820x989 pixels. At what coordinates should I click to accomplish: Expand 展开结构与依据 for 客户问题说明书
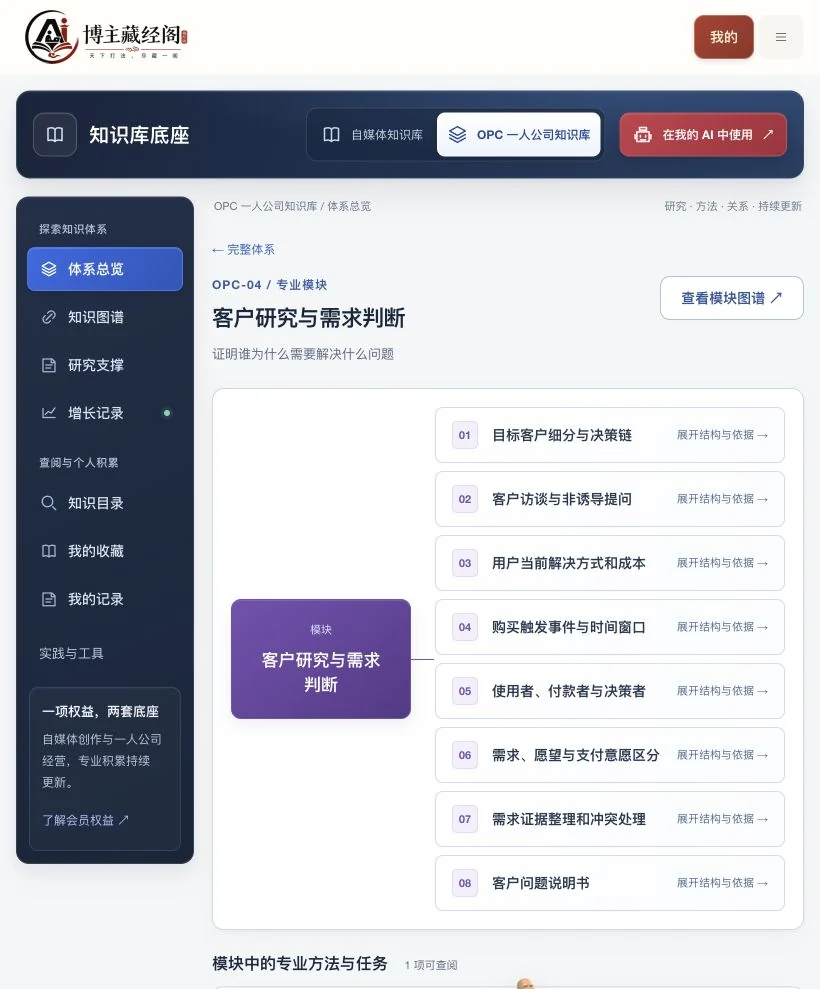(x=722, y=883)
